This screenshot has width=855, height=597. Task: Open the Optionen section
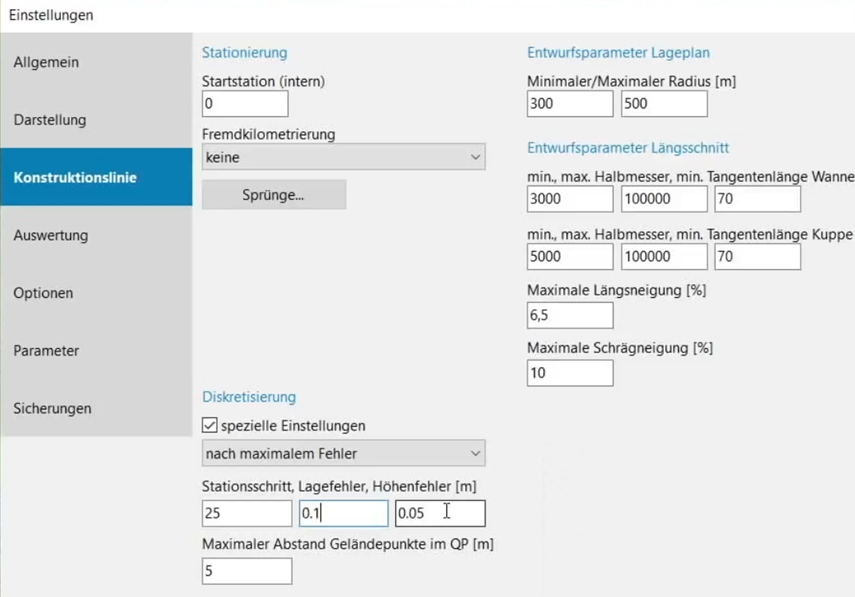click(x=96, y=293)
